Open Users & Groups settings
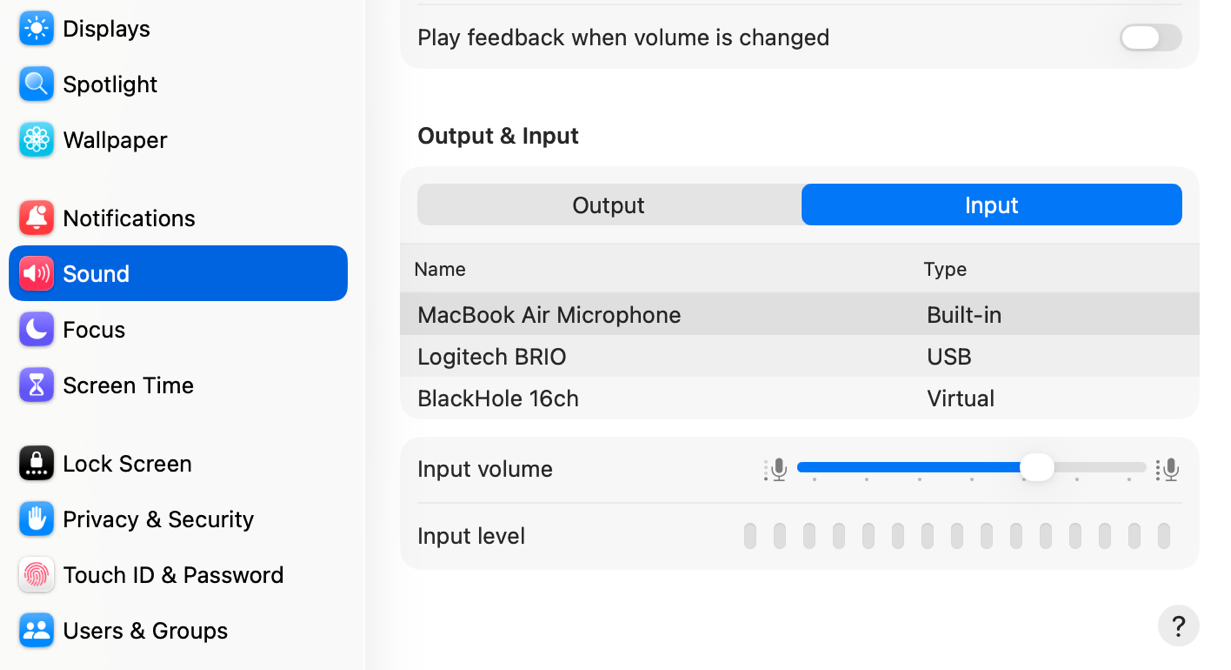The width and height of the screenshot is (1231, 670). (36, 630)
